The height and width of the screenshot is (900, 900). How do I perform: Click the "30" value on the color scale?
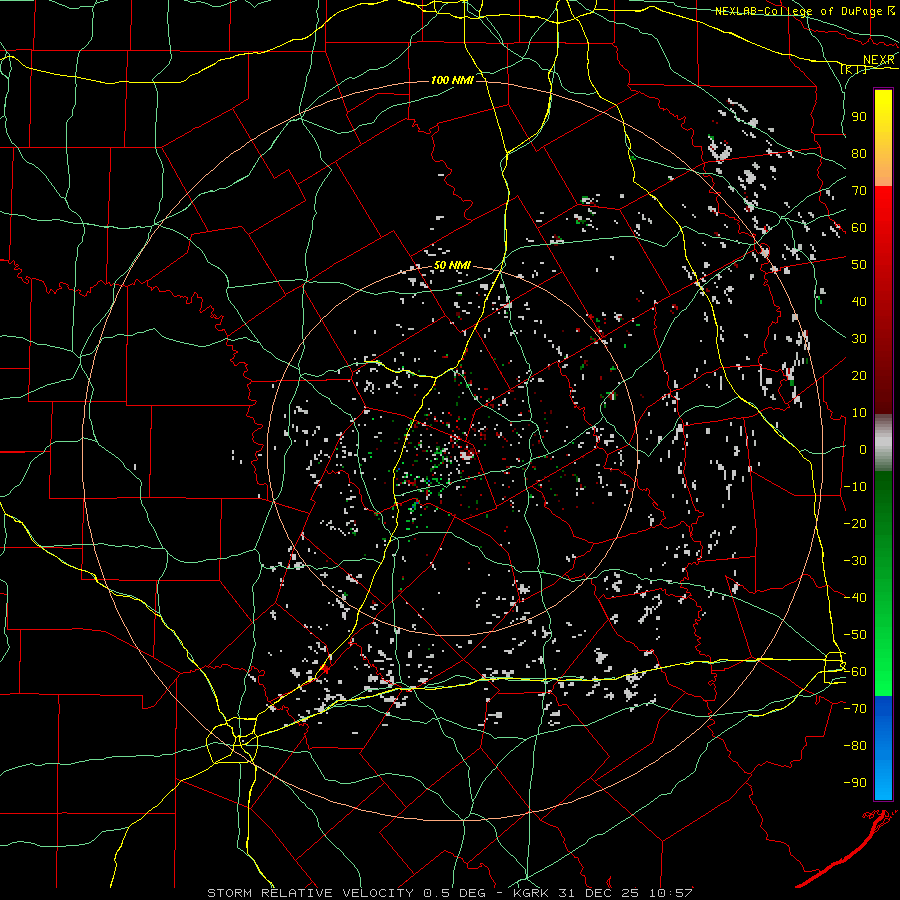859,339
